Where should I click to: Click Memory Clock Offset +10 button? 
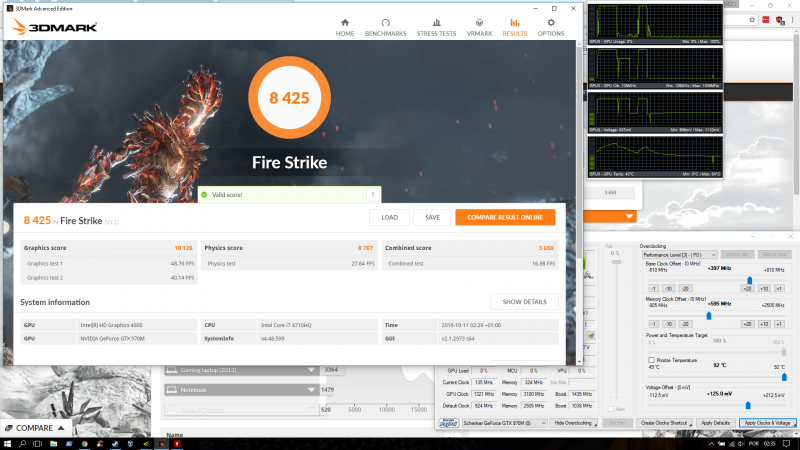pyautogui.click(x=764, y=324)
